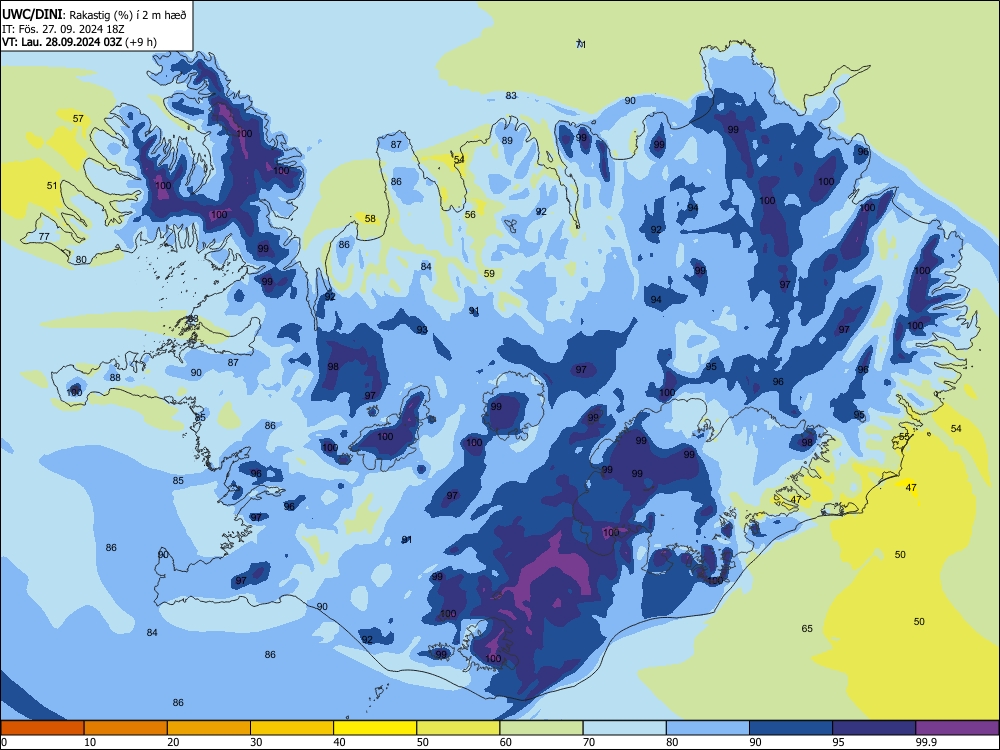Select the humidity value '77' on the map
1000x750 pixels.
coord(44,237)
